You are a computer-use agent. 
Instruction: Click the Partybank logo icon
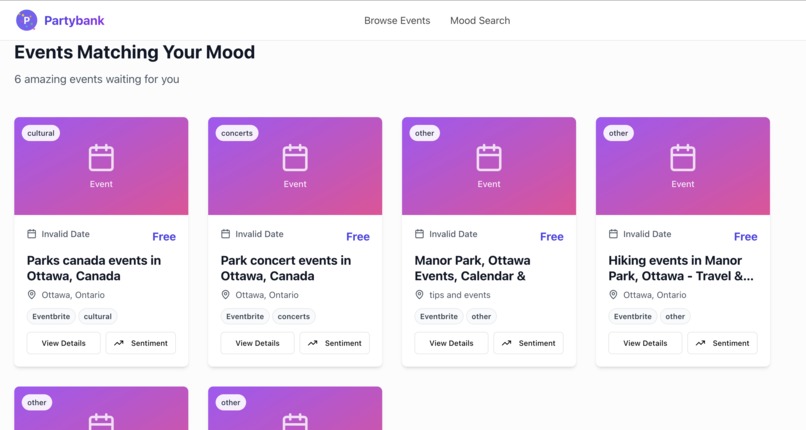26,21
